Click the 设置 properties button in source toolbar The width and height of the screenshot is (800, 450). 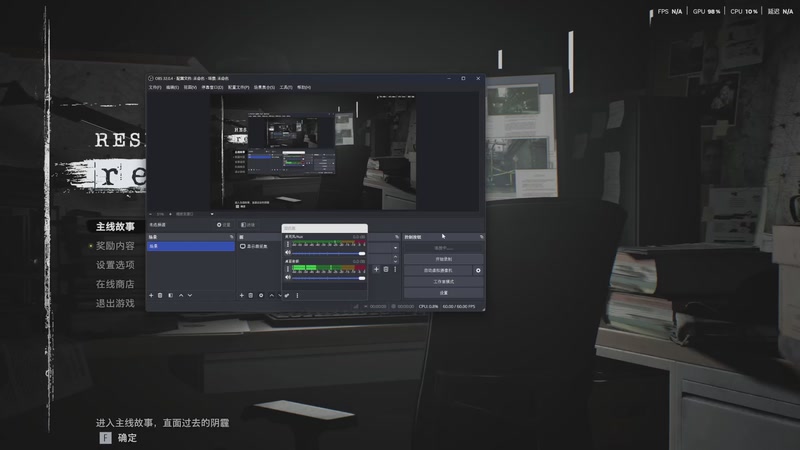(x=223, y=225)
